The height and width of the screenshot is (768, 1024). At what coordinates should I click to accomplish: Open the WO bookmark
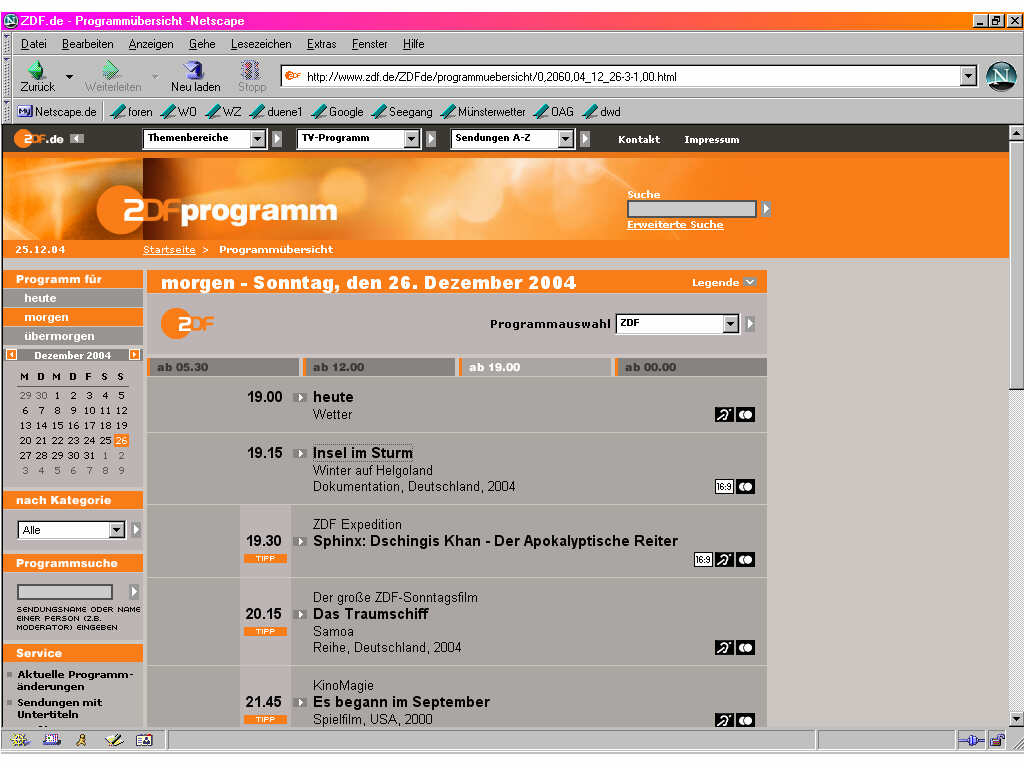[179, 112]
